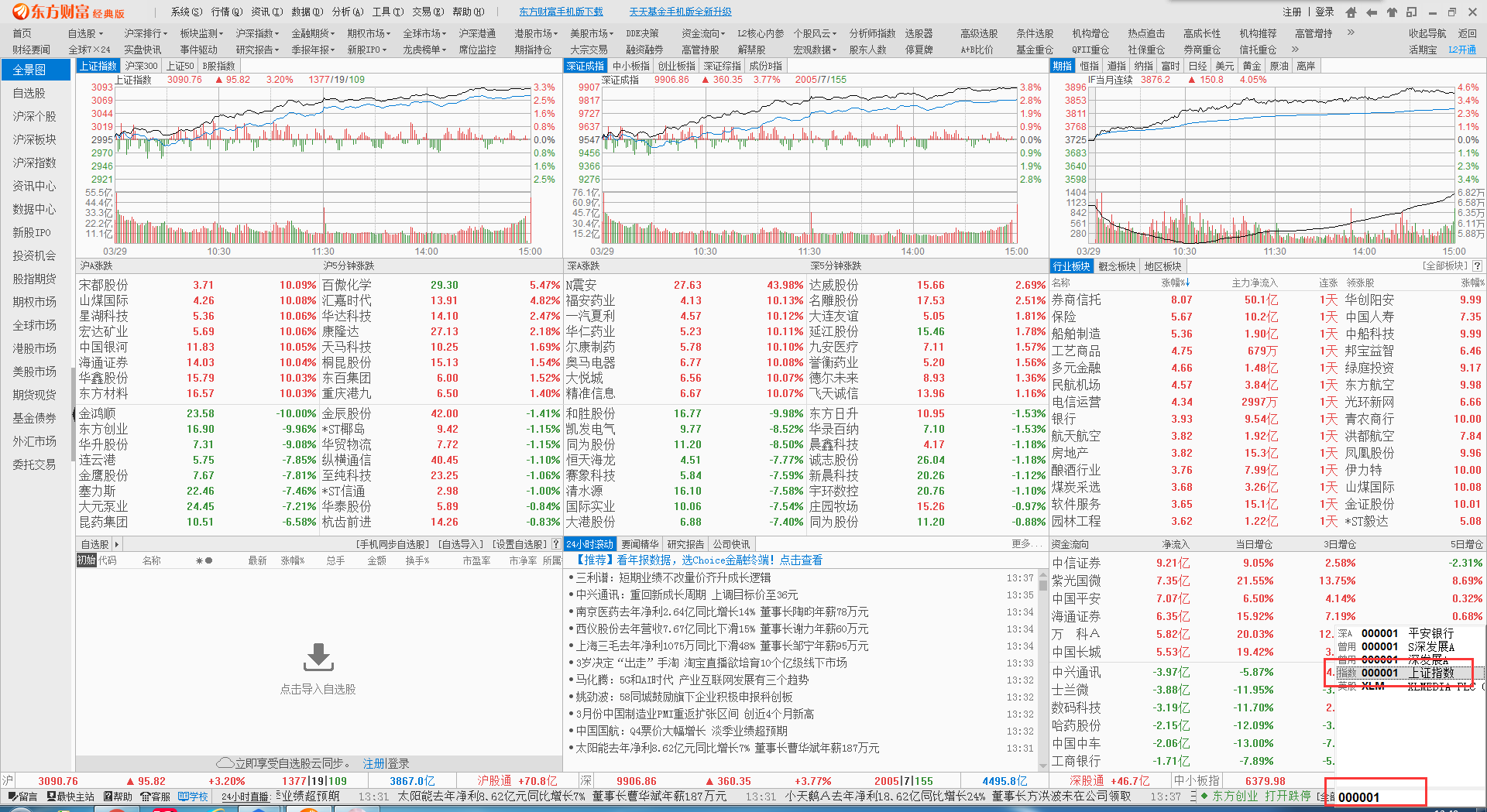Click the 客服 customer service phone icon
Screen dimensions: 1487x812
[146, 796]
